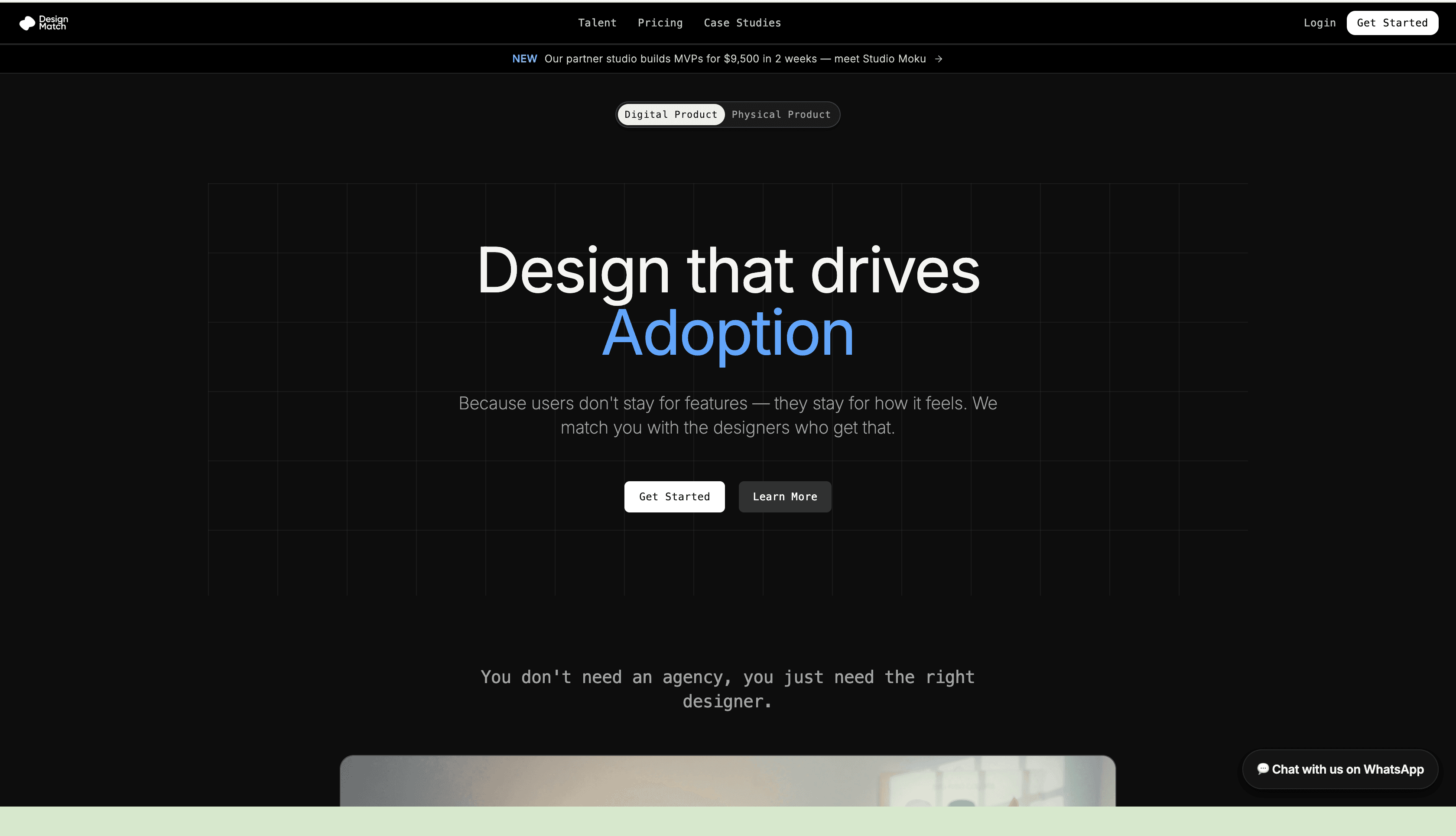Open the Pricing page
The image size is (1456, 836).
tap(660, 23)
